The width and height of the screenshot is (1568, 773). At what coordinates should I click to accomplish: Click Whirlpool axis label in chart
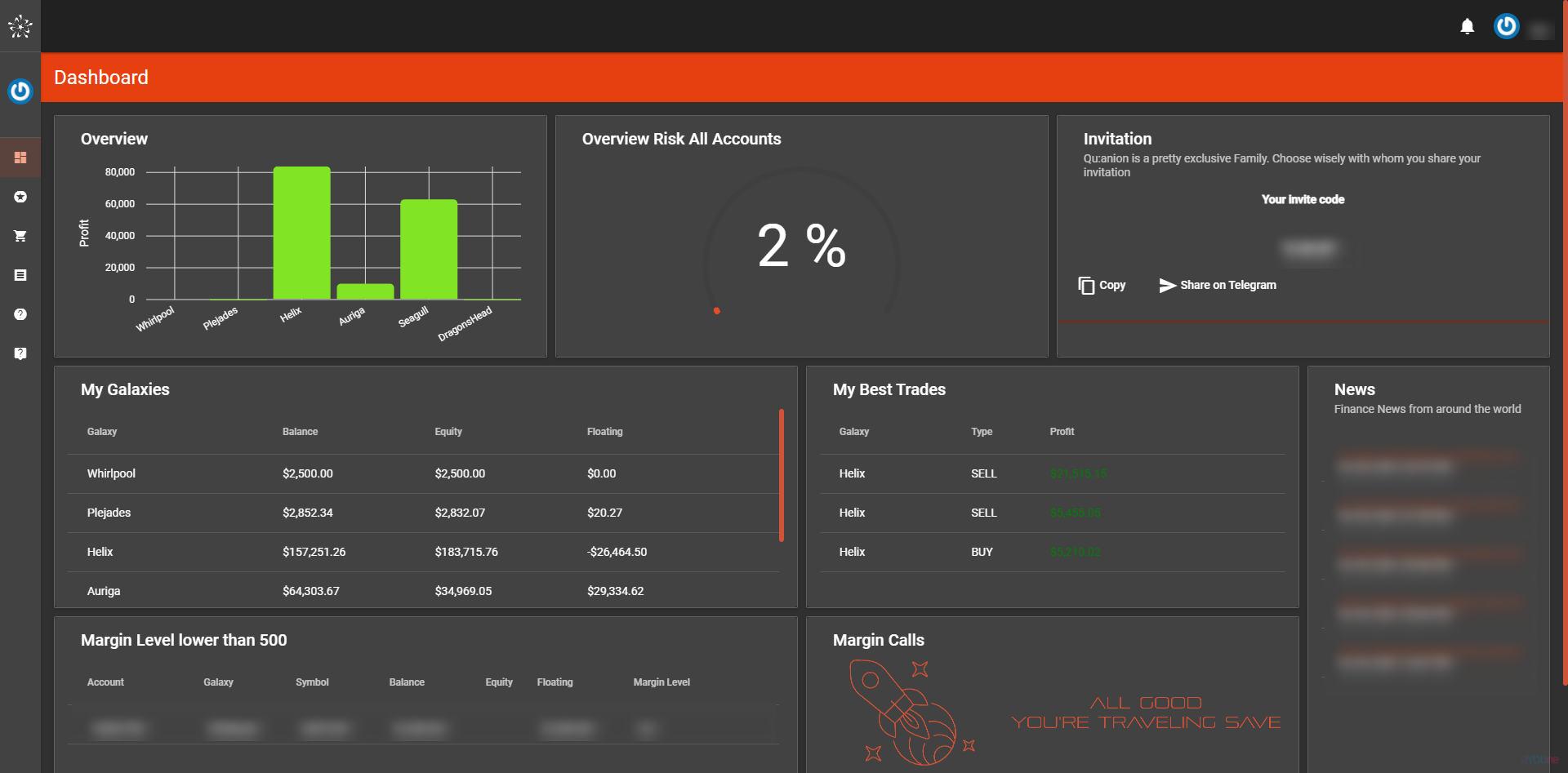(154, 318)
